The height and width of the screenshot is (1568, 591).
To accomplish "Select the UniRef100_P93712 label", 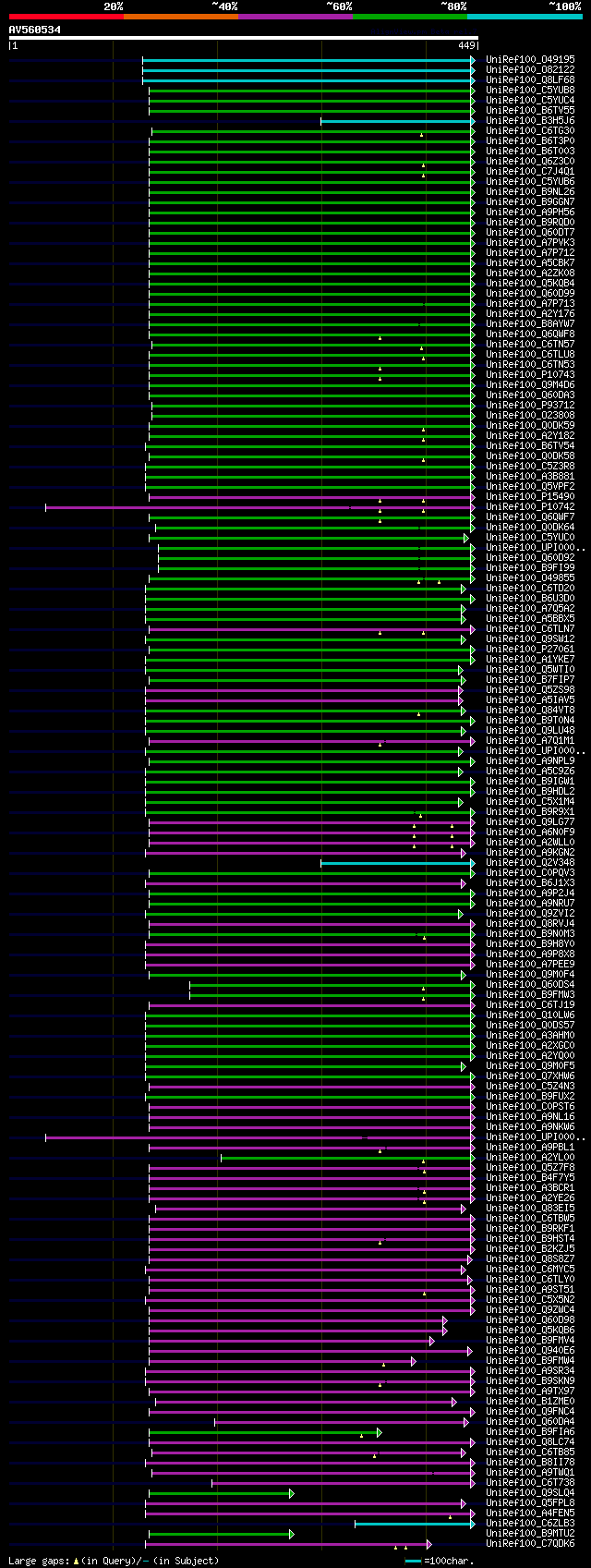I will coord(530,405).
